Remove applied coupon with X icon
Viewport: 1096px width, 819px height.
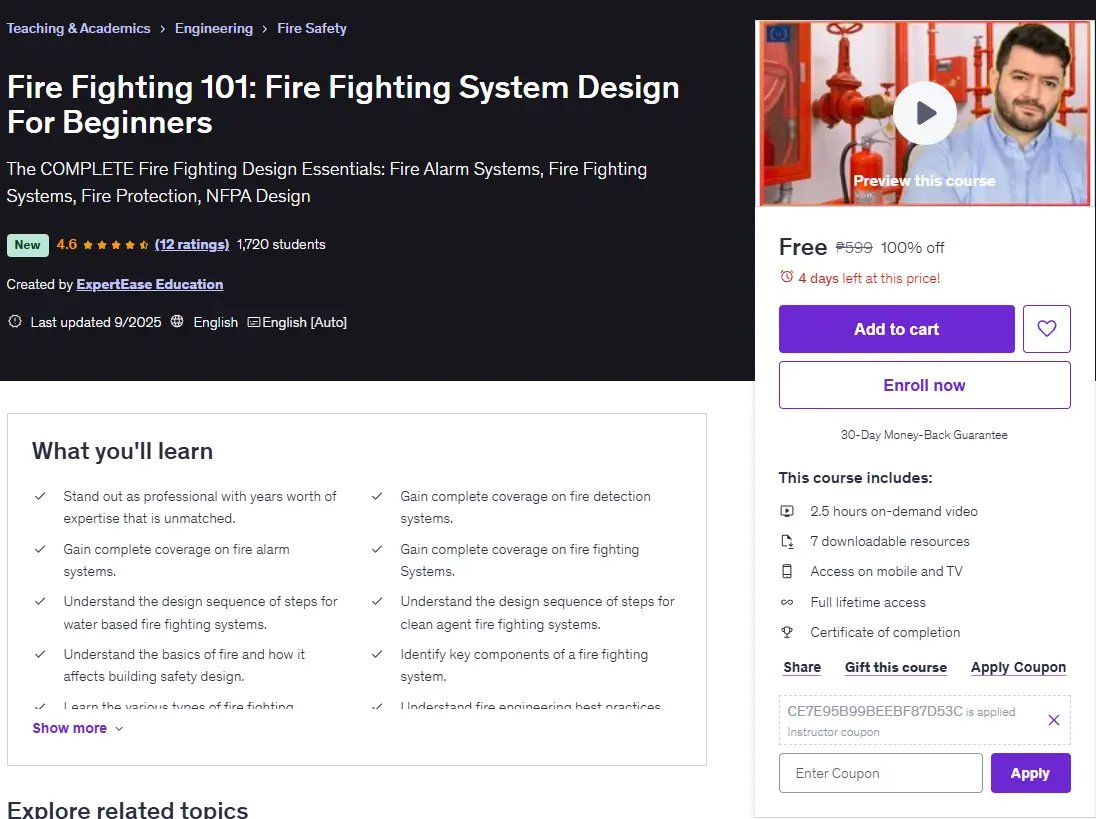pos(1054,720)
